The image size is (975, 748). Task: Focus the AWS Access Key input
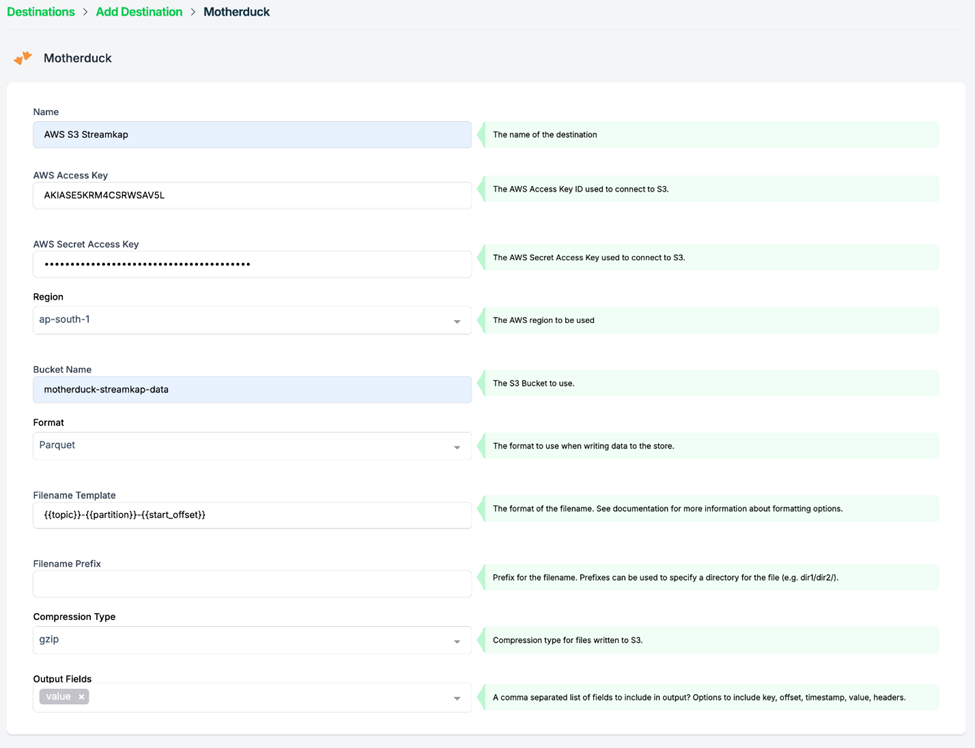point(252,195)
